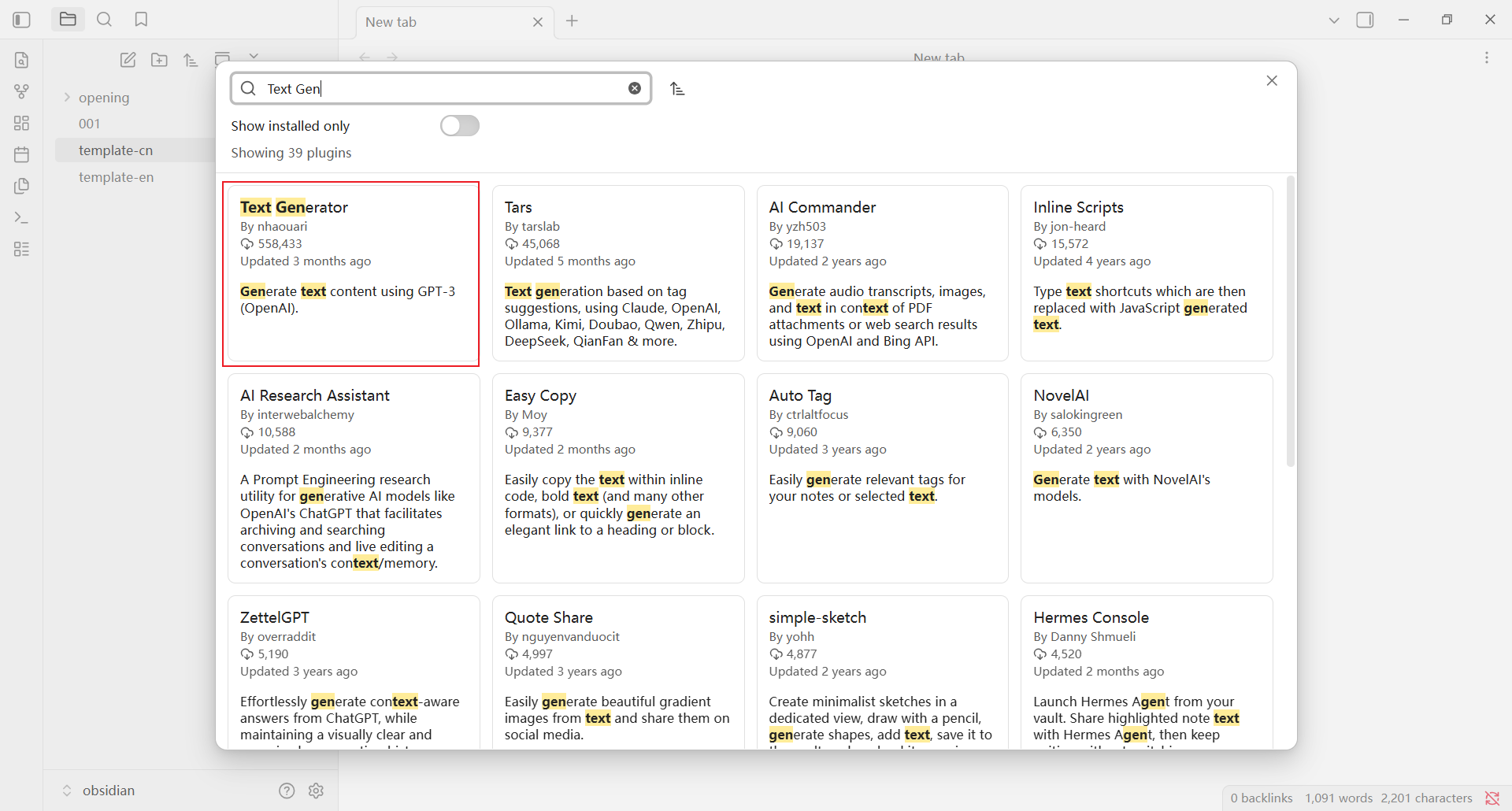Toggle the right sidebar icon
1512x811 pixels.
pyautogui.click(x=1366, y=20)
